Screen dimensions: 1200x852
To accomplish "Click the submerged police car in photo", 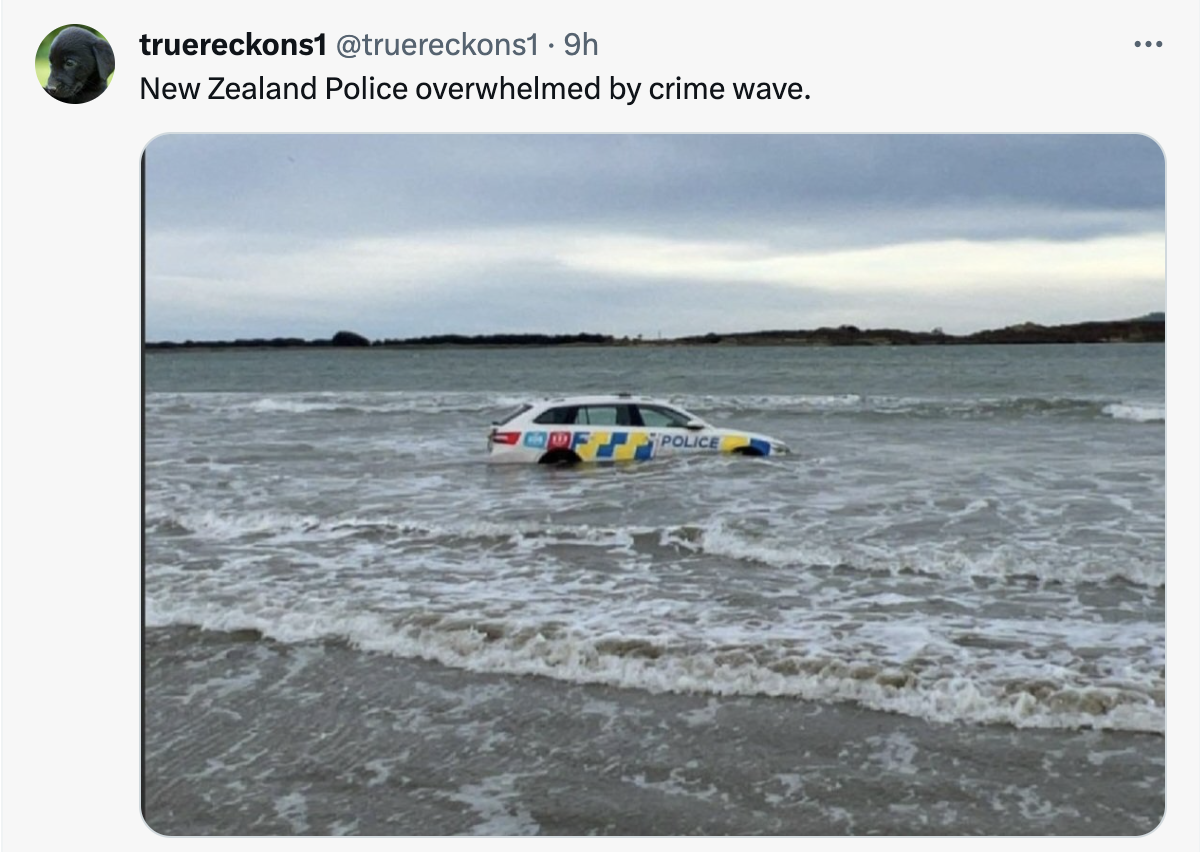I will click(636, 430).
